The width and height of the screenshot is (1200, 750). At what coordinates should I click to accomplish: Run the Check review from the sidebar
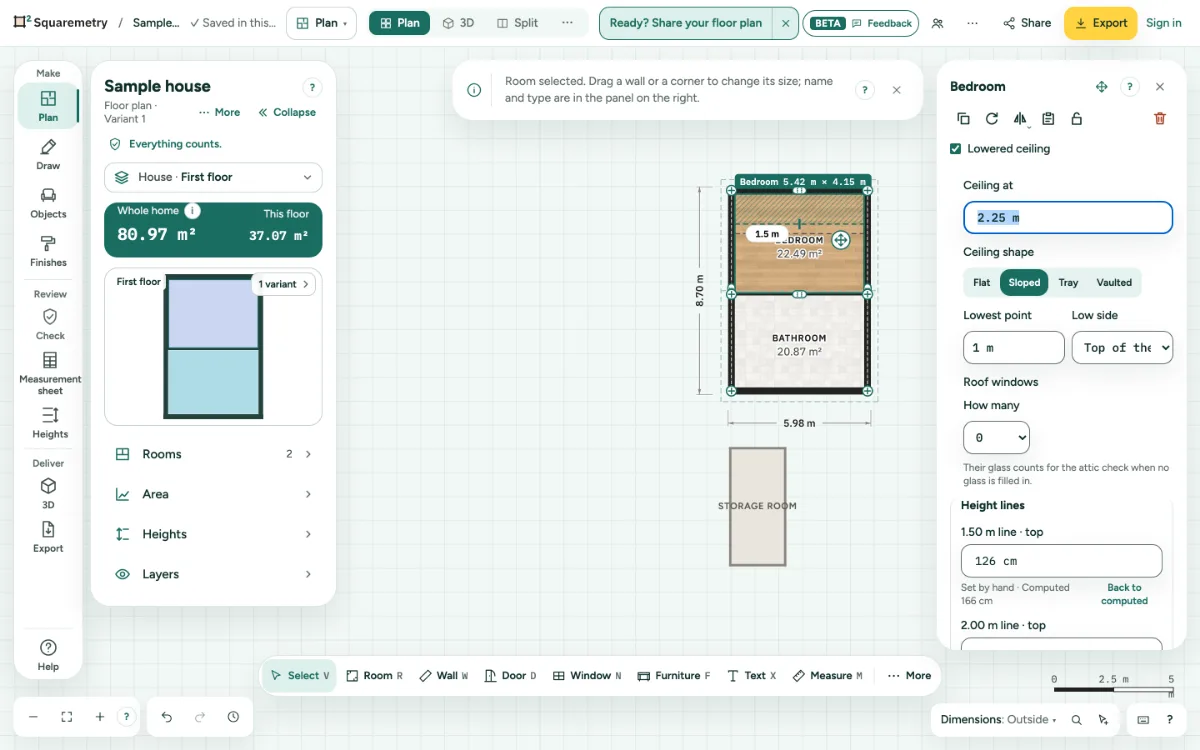coord(50,324)
